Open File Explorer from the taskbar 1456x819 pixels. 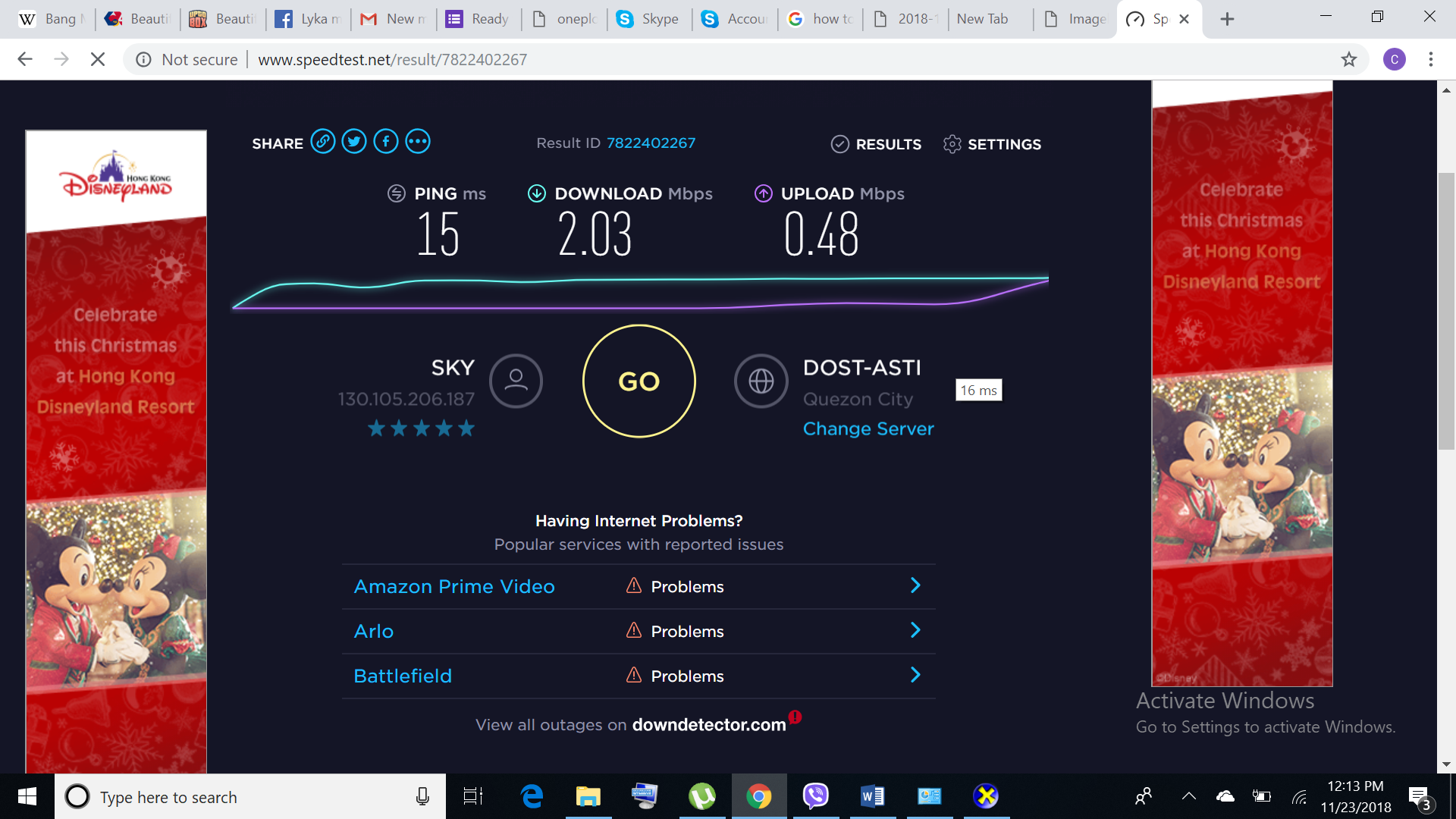tap(588, 796)
